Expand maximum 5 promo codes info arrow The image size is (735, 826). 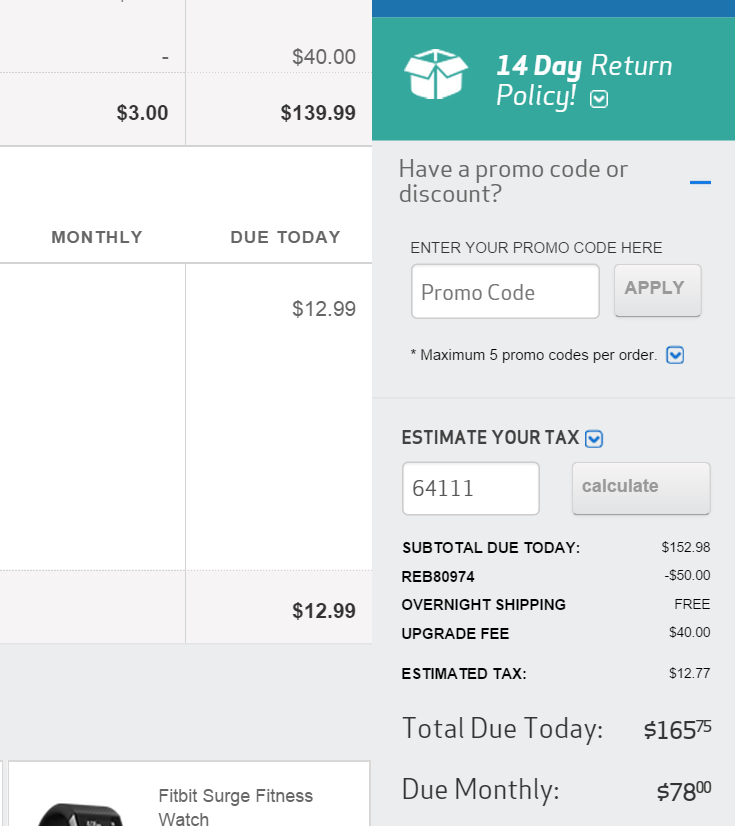675,355
